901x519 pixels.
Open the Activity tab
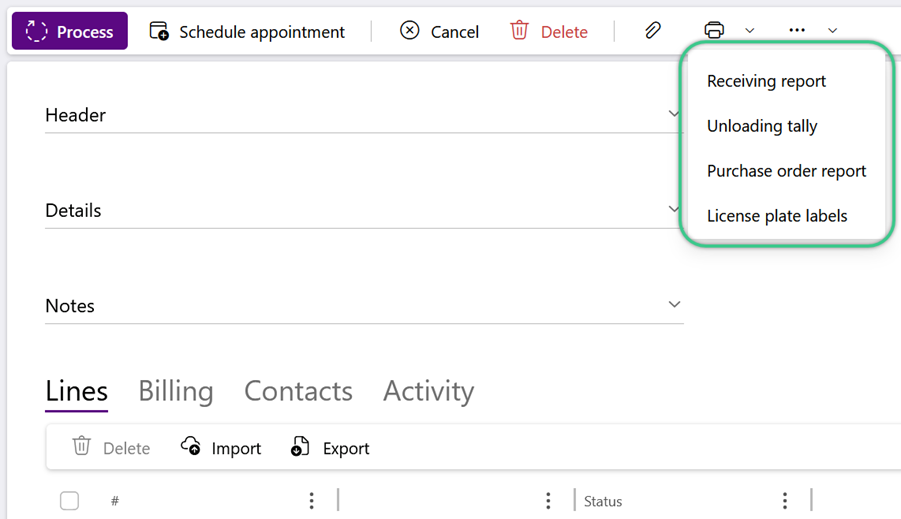pyautogui.click(x=429, y=391)
